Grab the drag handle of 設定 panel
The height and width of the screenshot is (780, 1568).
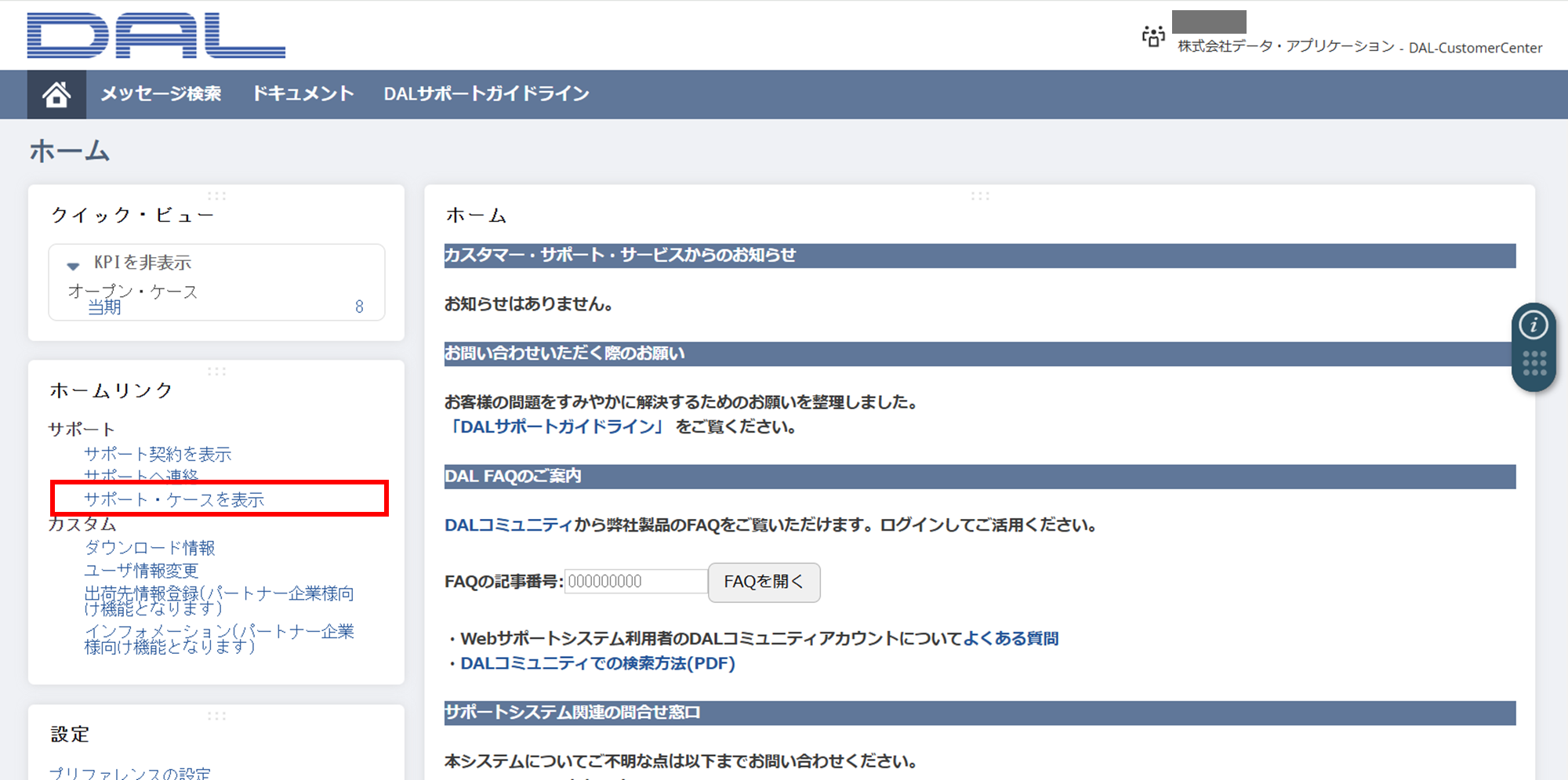point(216,715)
